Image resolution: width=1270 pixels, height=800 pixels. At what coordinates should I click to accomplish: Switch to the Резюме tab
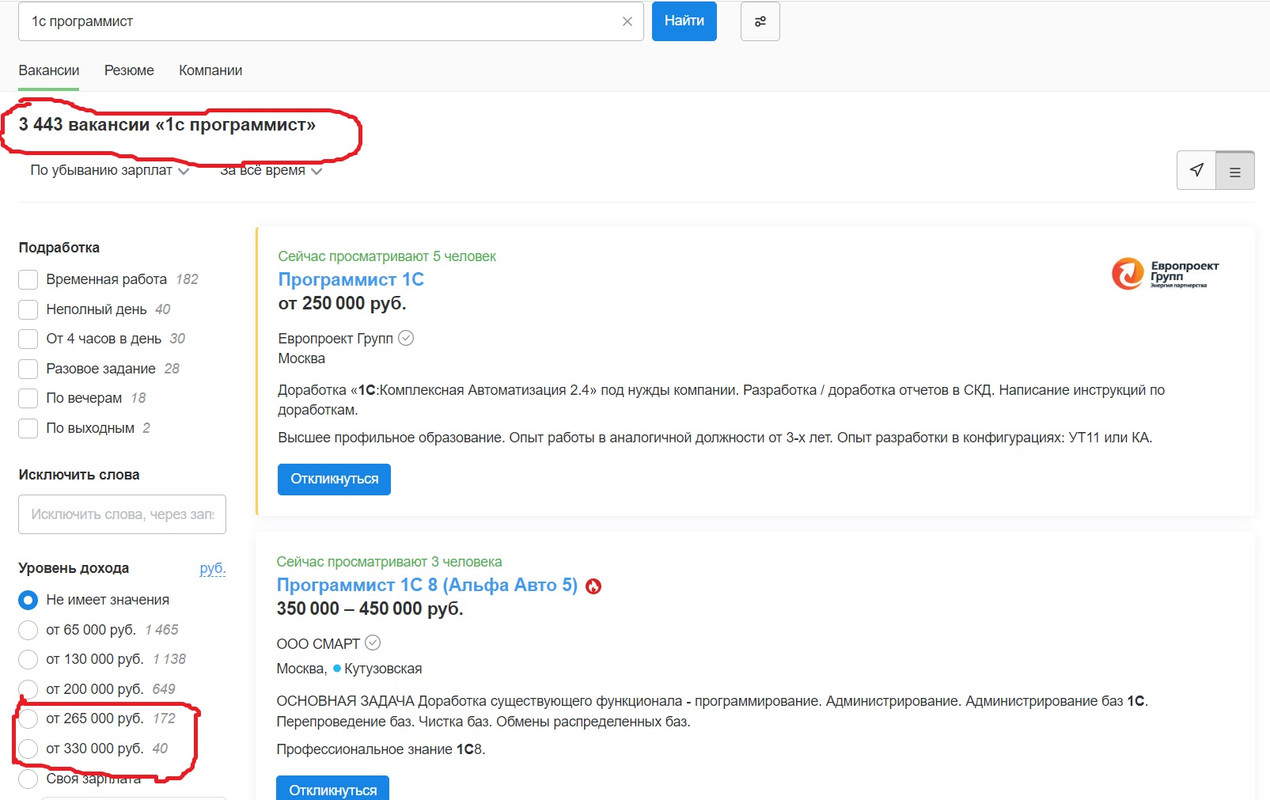[x=129, y=71]
